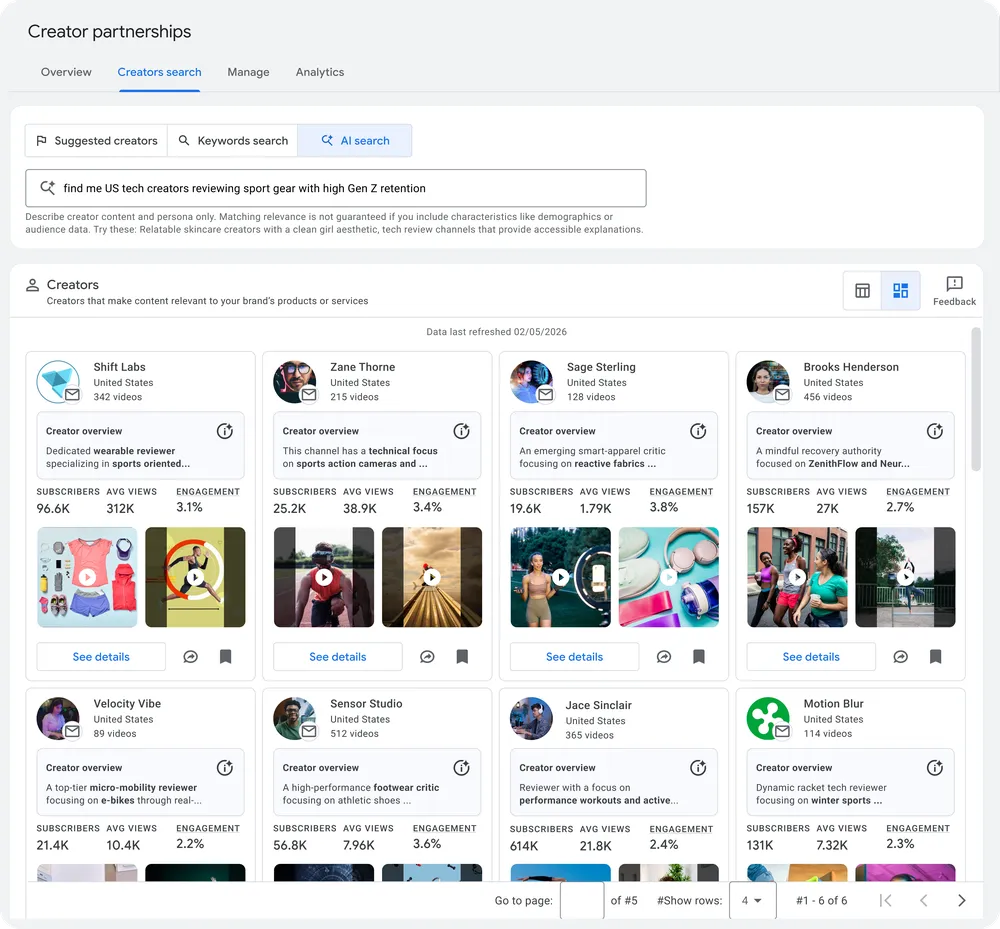Viewport: 1000px width, 929px height.
Task: Expand Motion Blur's creator overview info
Action: 934,768
